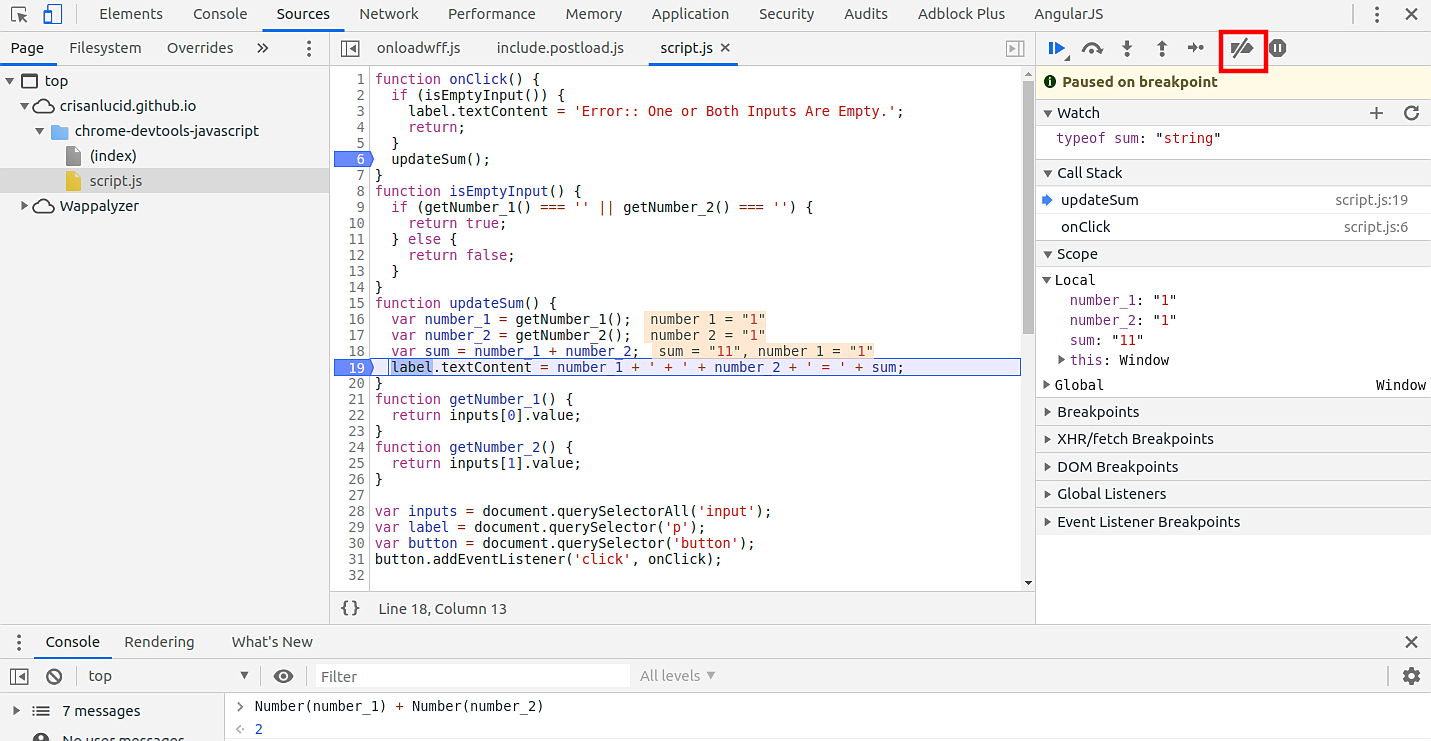Click the console Filter input field

pyautogui.click(x=472, y=676)
